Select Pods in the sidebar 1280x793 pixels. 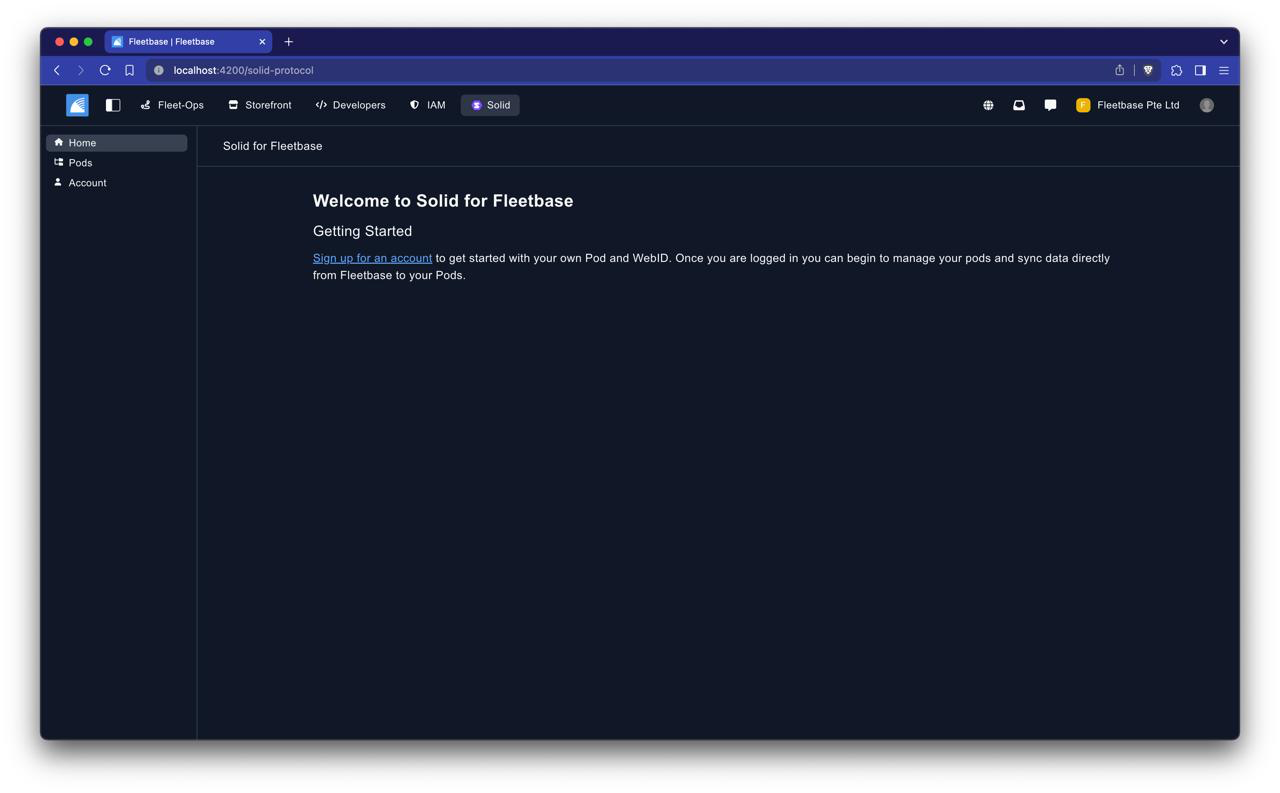117,163
